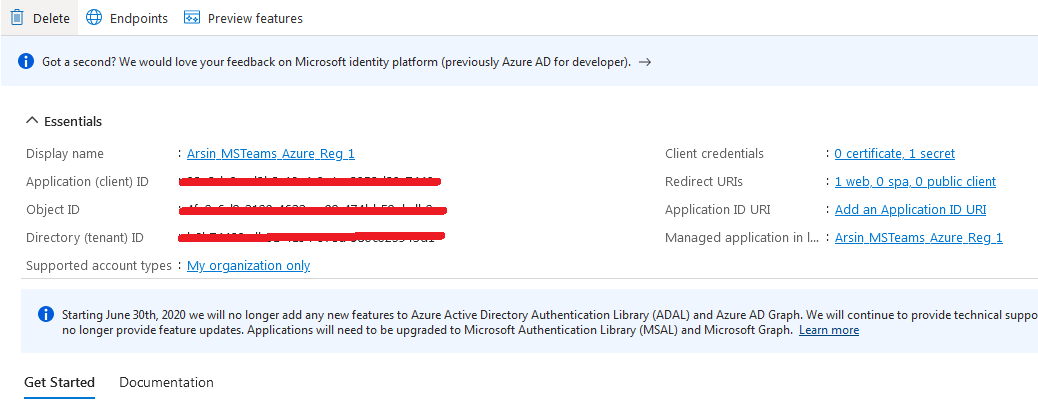Open the My organization only link

coord(248,265)
